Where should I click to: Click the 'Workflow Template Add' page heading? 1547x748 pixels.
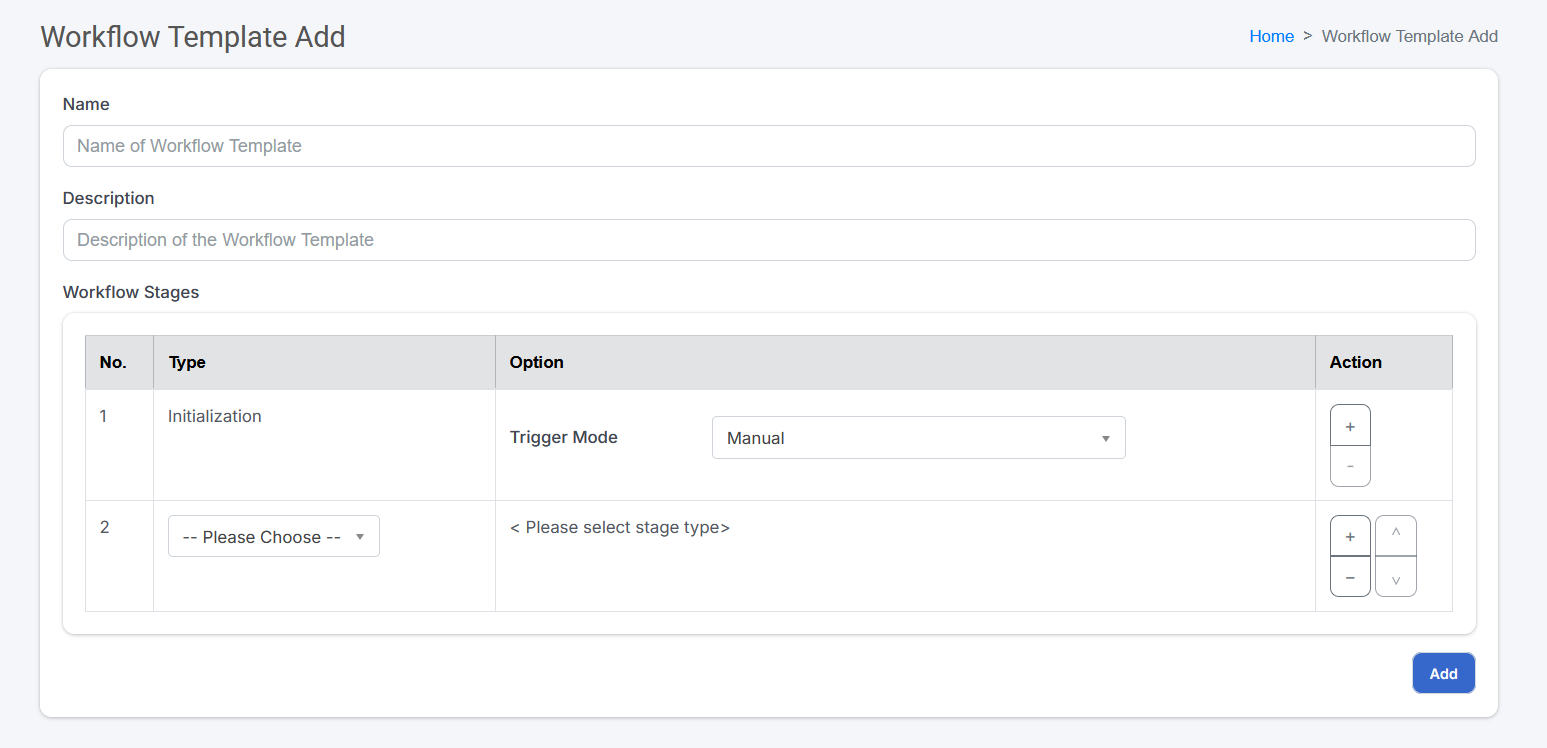pyautogui.click(x=193, y=37)
